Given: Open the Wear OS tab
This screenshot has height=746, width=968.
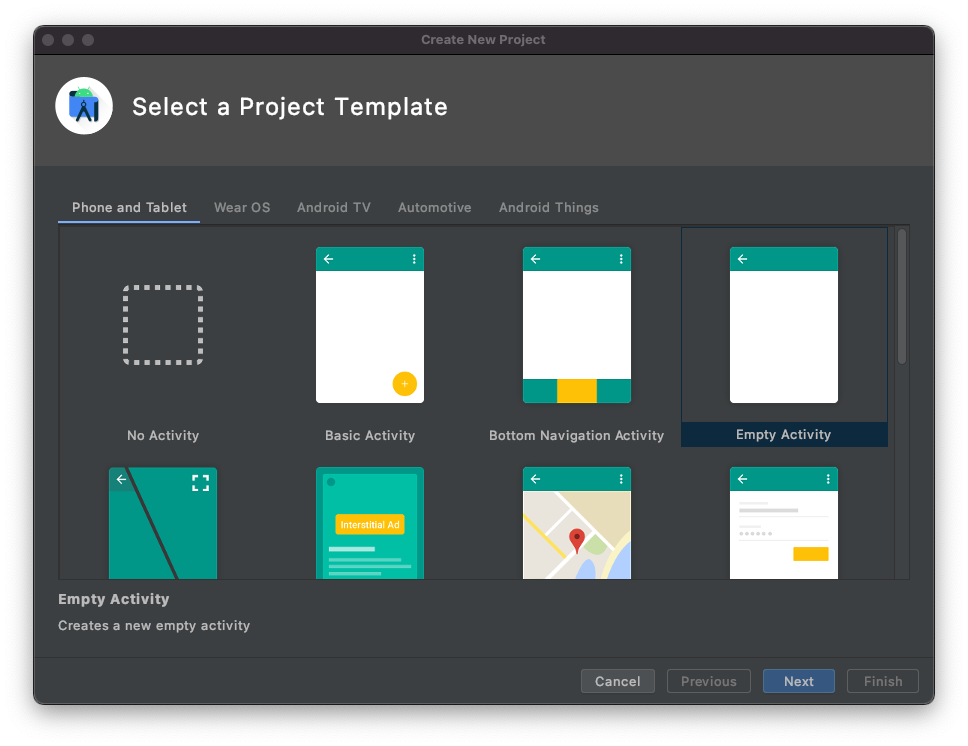Looking at the screenshot, I should coord(242,207).
